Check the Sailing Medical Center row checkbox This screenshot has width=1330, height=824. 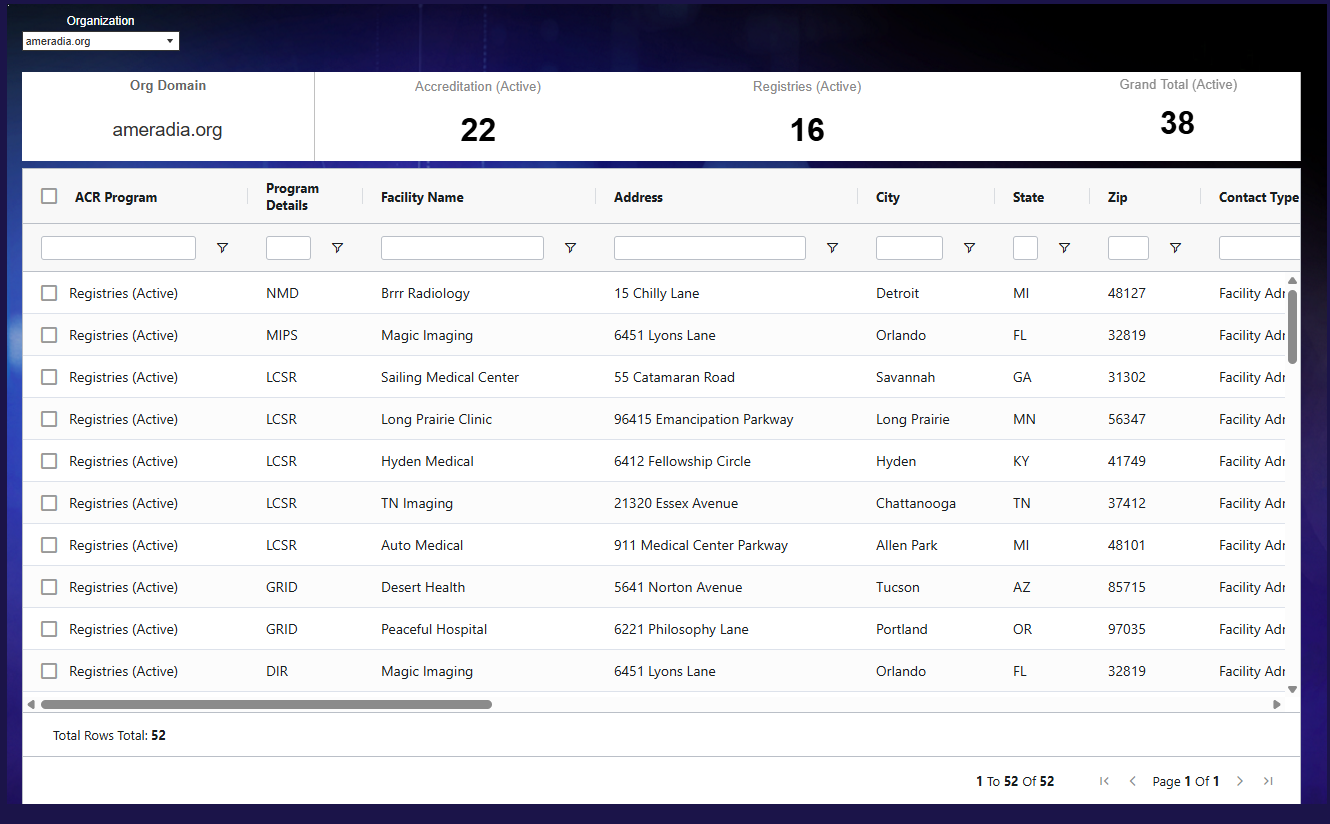coord(49,377)
